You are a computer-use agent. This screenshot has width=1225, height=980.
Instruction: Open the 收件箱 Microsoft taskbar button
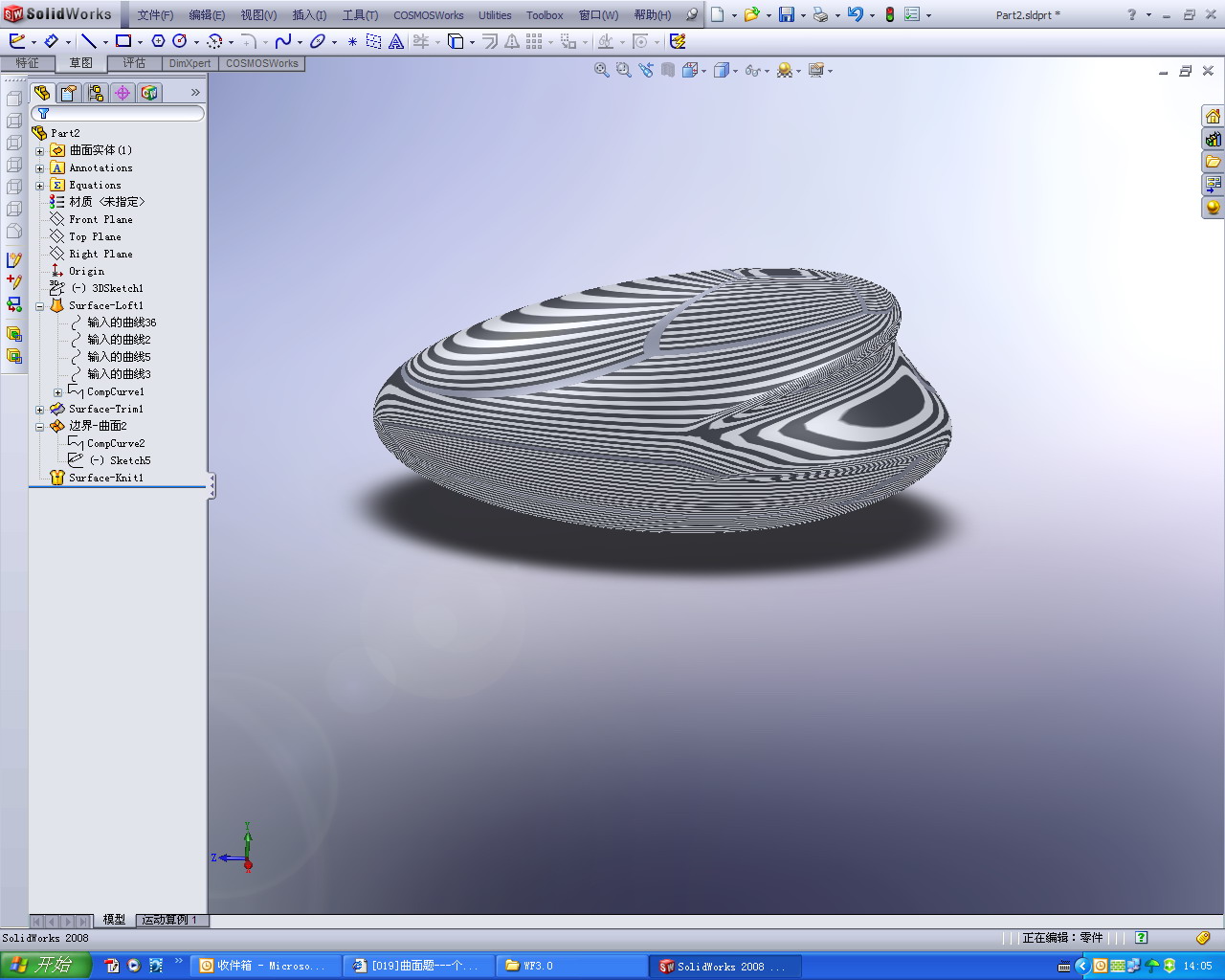(266, 966)
